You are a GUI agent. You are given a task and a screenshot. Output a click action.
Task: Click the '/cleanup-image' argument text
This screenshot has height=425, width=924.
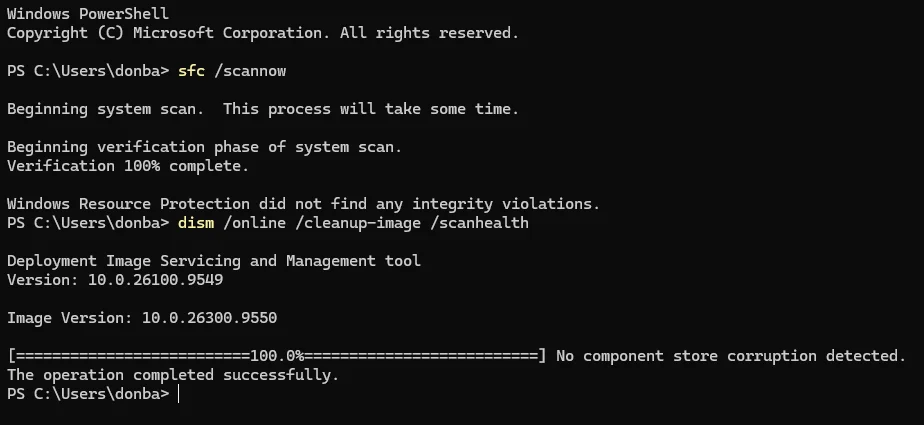362,223
